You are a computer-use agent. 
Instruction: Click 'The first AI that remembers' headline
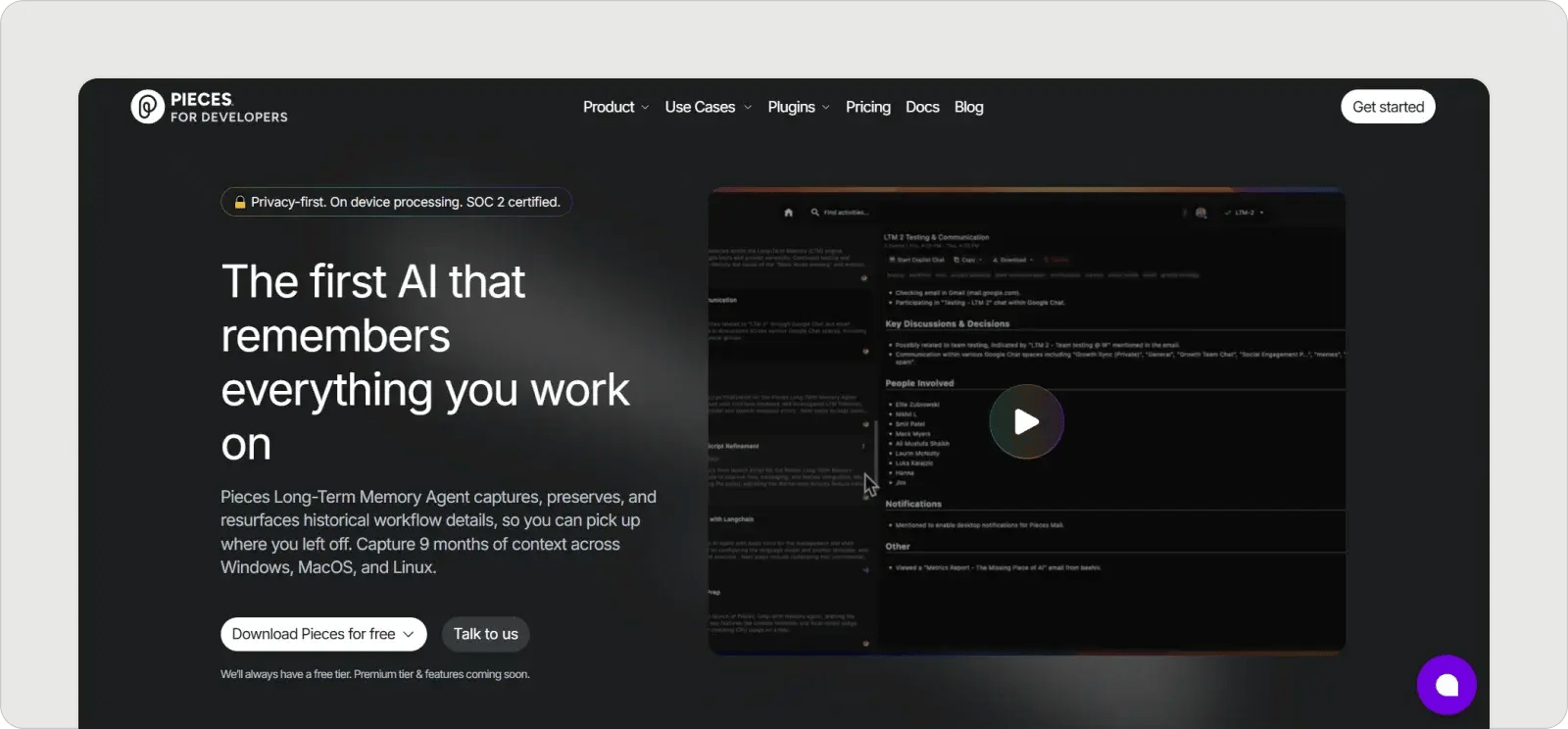pyautogui.click(x=425, y=363)
